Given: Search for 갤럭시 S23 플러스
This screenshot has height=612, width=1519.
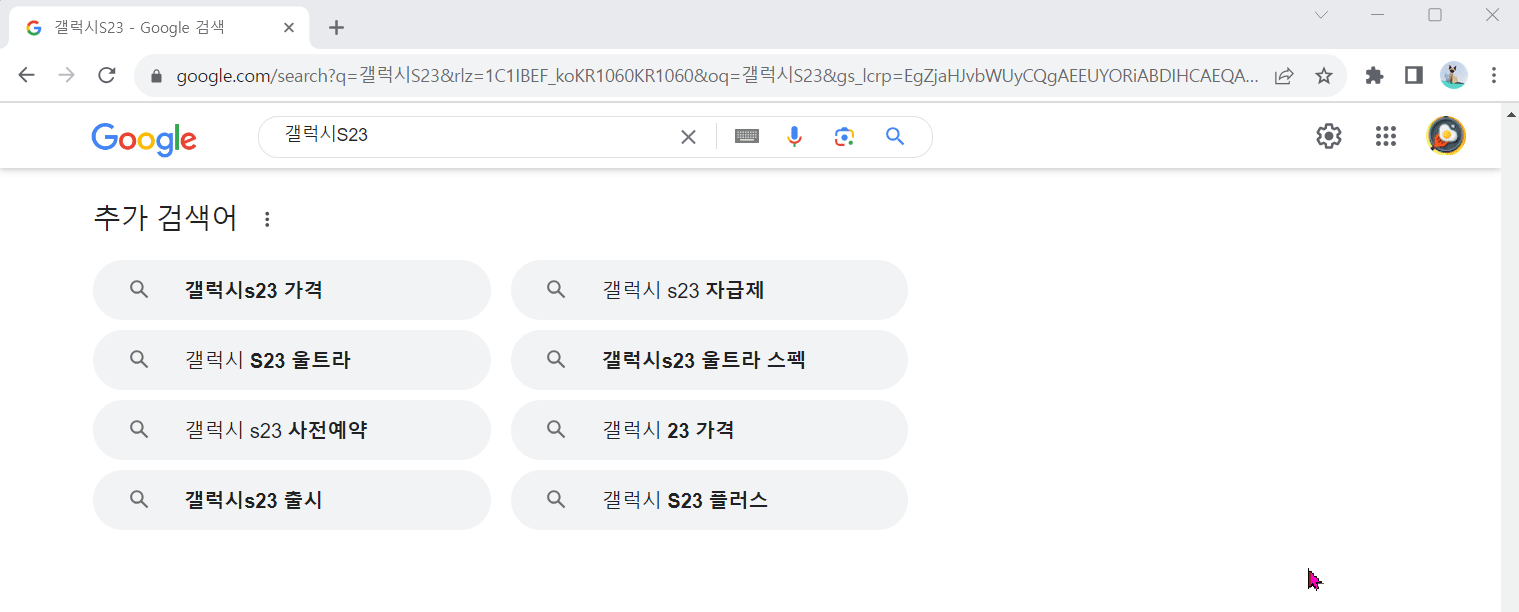Looking at the screenshot, I should click(x=709, y=500).
